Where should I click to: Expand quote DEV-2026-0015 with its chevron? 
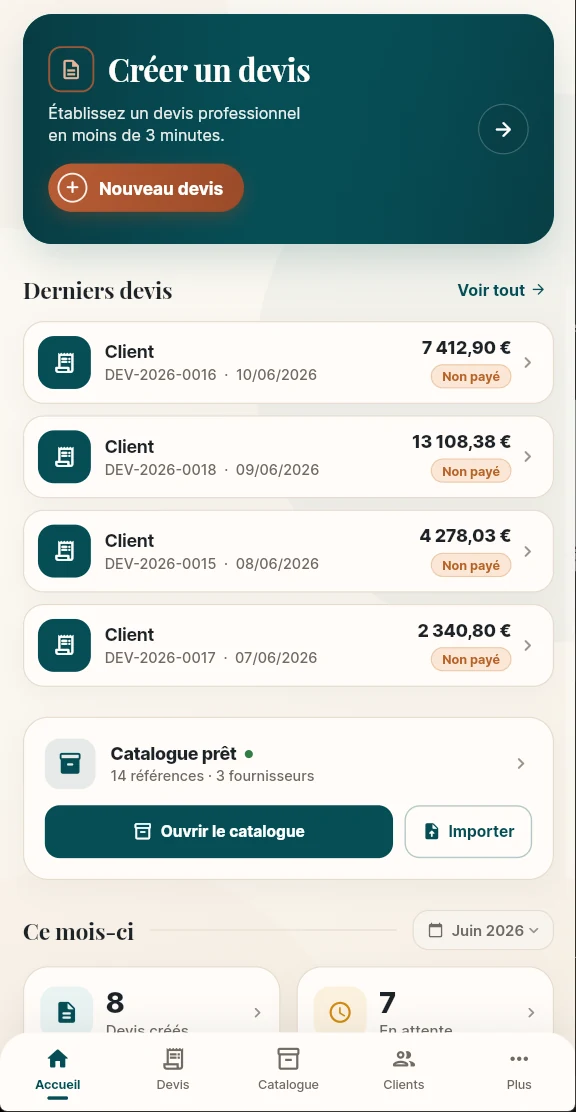pyautogui.click(x=527, y=551)
